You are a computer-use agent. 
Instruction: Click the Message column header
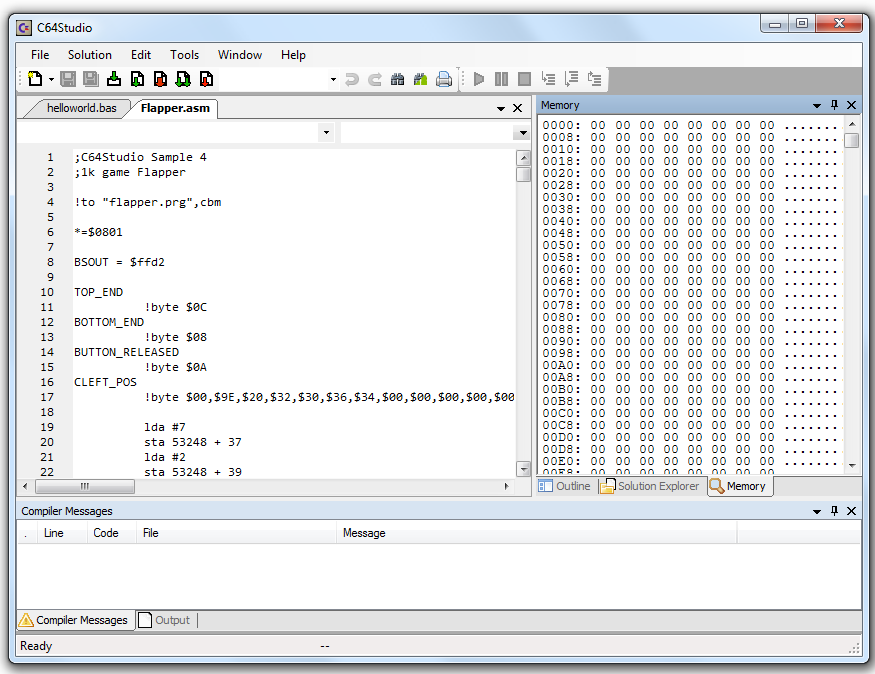click(364, 533)
